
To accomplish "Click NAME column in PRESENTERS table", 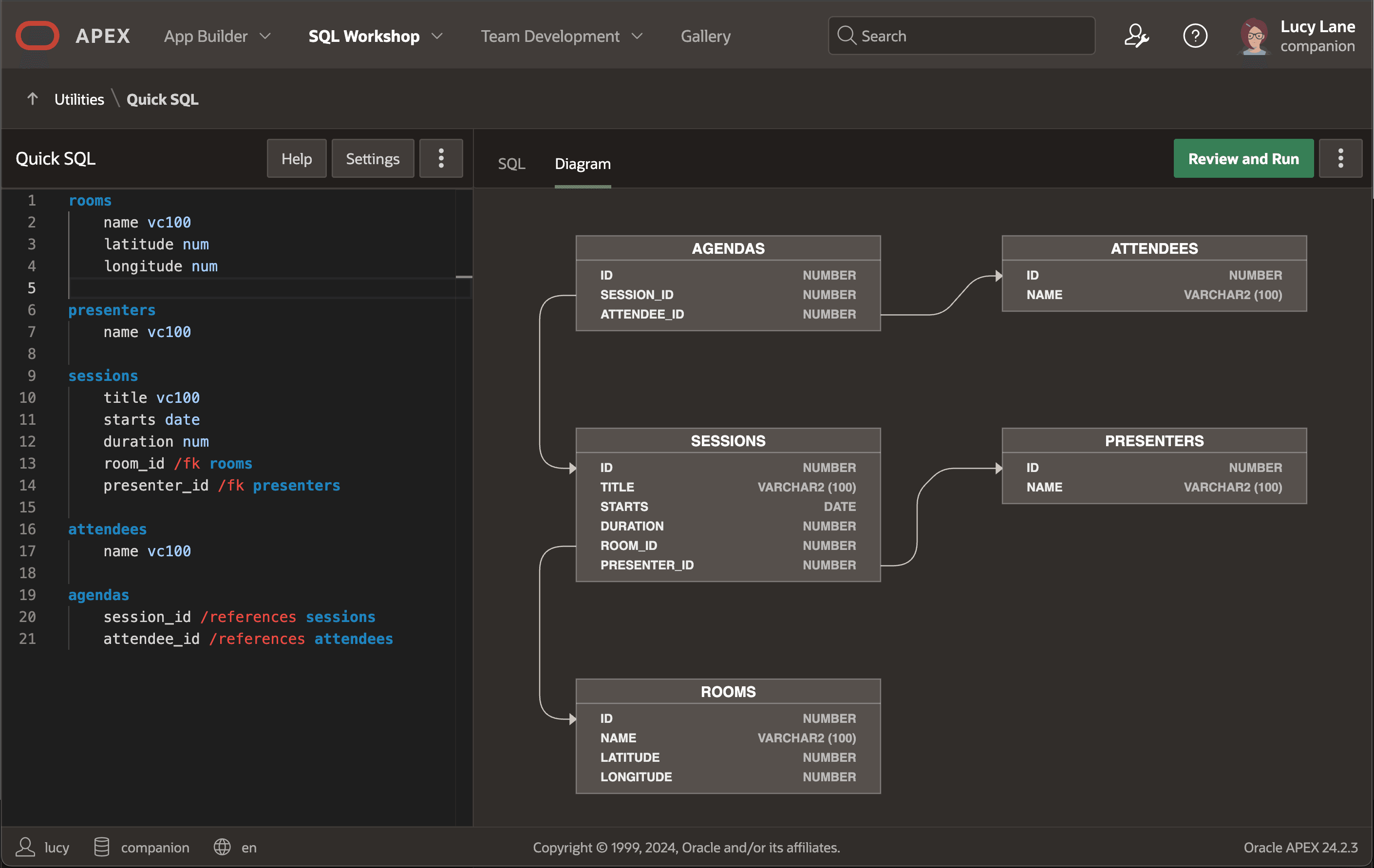I will [x=1154, y=487].
